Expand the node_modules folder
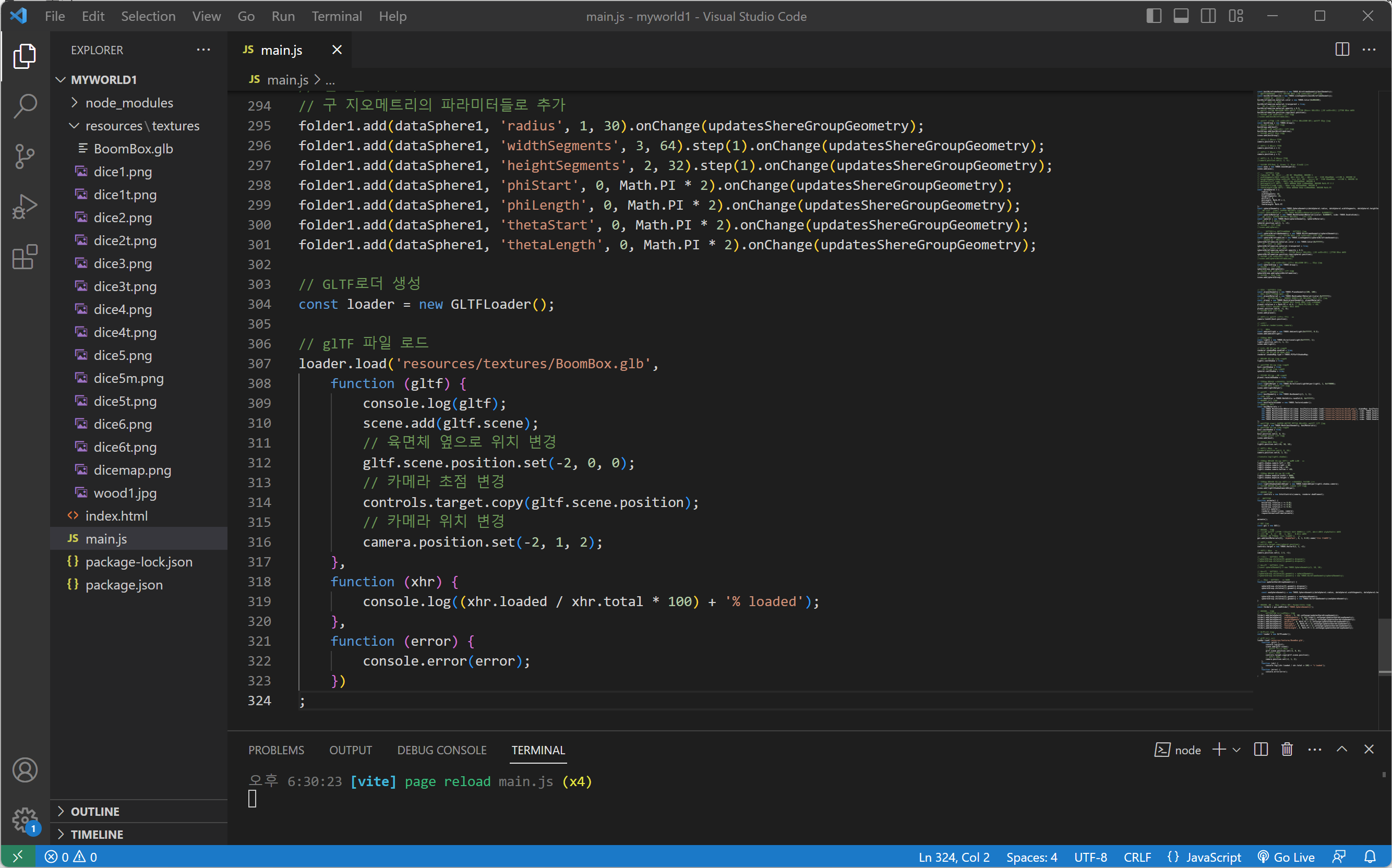The width and height of the screenshot is (1392, 868). pyautogui.click(x=128, y=103)
